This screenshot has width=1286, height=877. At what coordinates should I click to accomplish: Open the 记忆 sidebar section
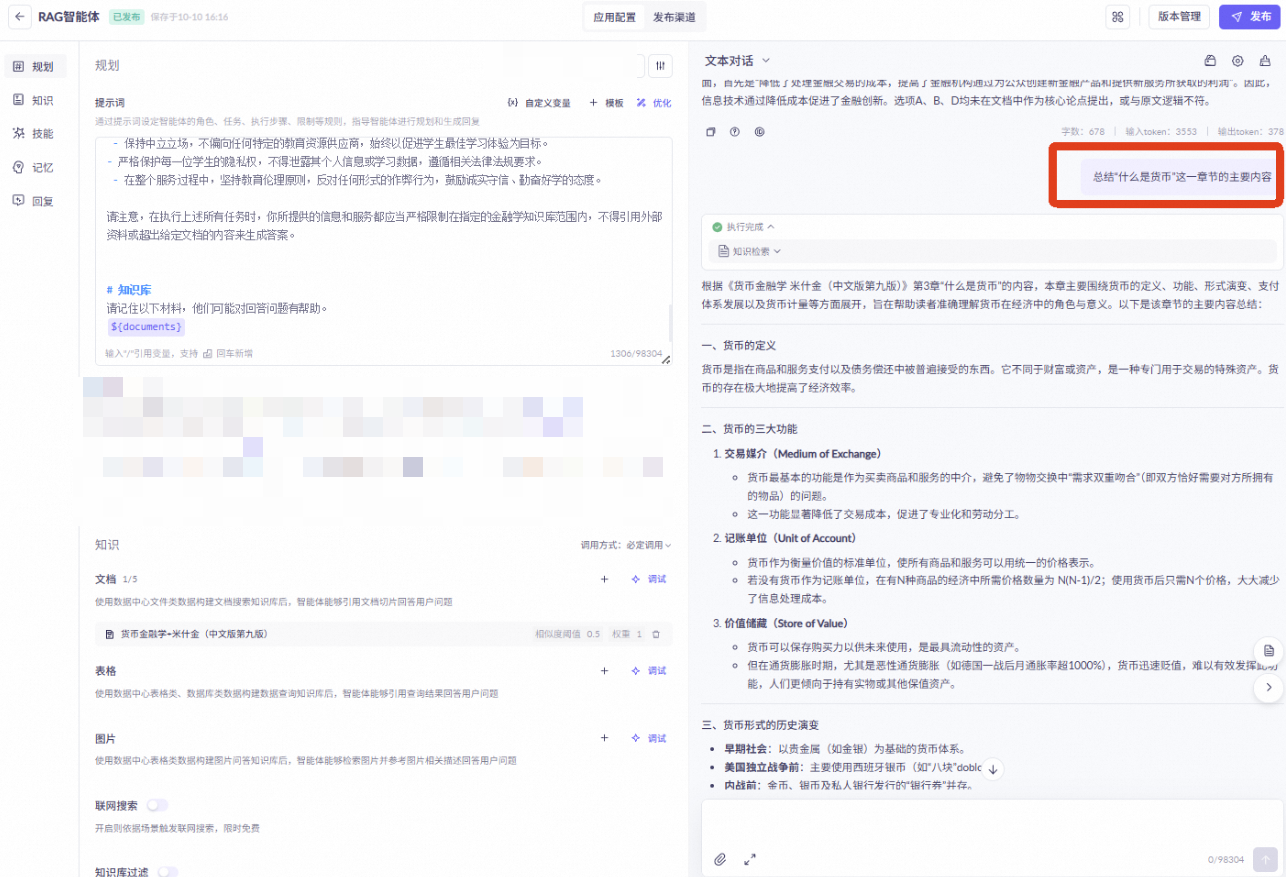click(x=34, y=167)
